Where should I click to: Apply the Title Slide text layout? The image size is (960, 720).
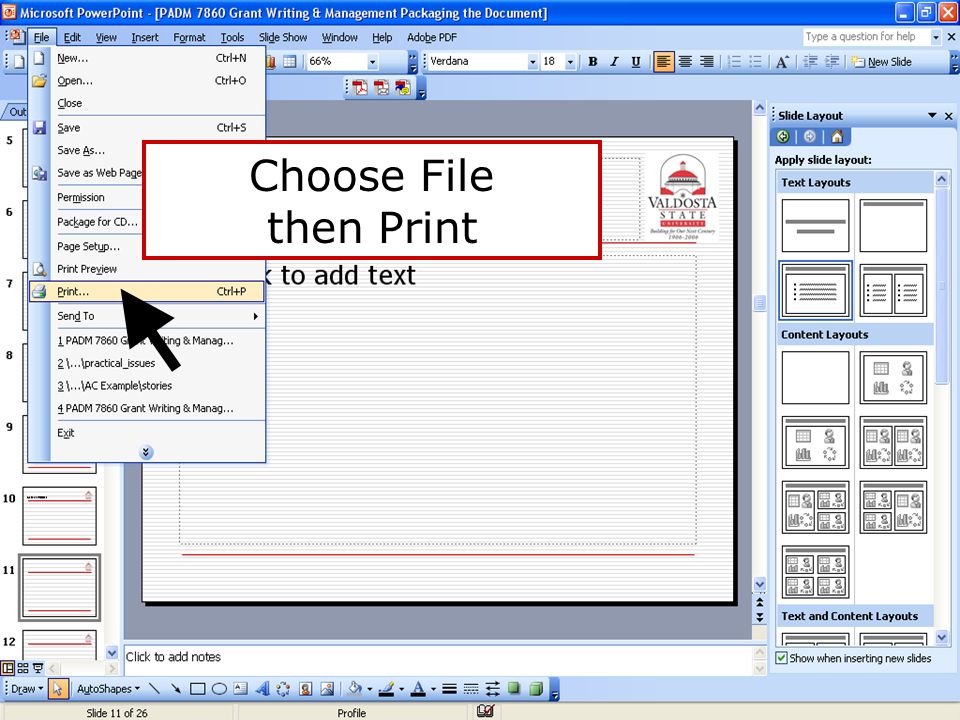(x=816, y=225)
